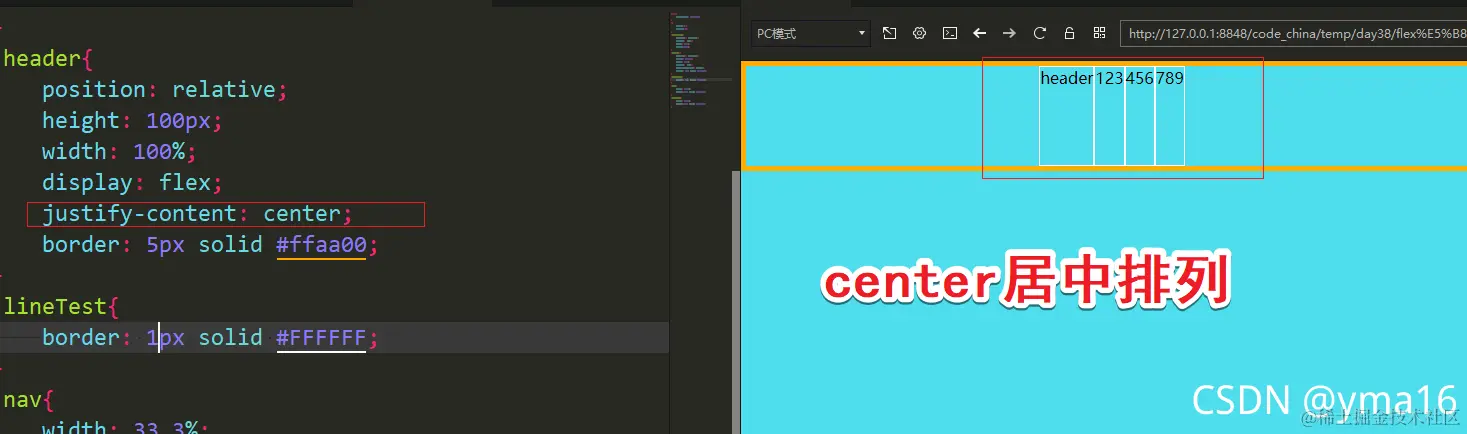The image size is (1467, 434).
Task: Click the '456' box in preview
Action: point(1140,115)
